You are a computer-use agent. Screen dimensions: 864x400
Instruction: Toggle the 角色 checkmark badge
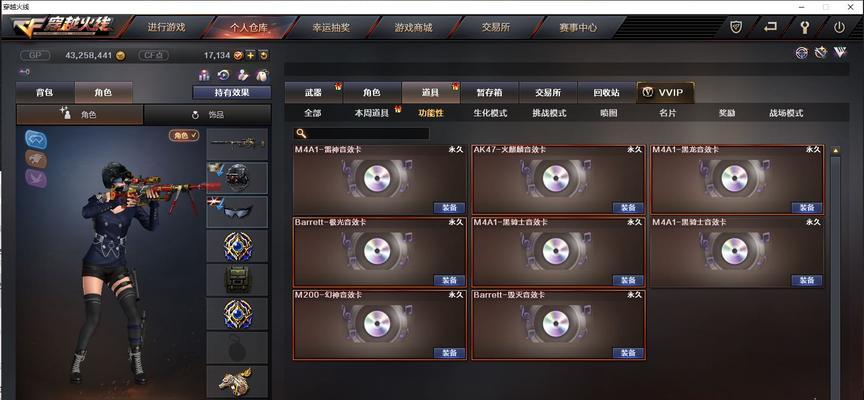pos(184,135)
